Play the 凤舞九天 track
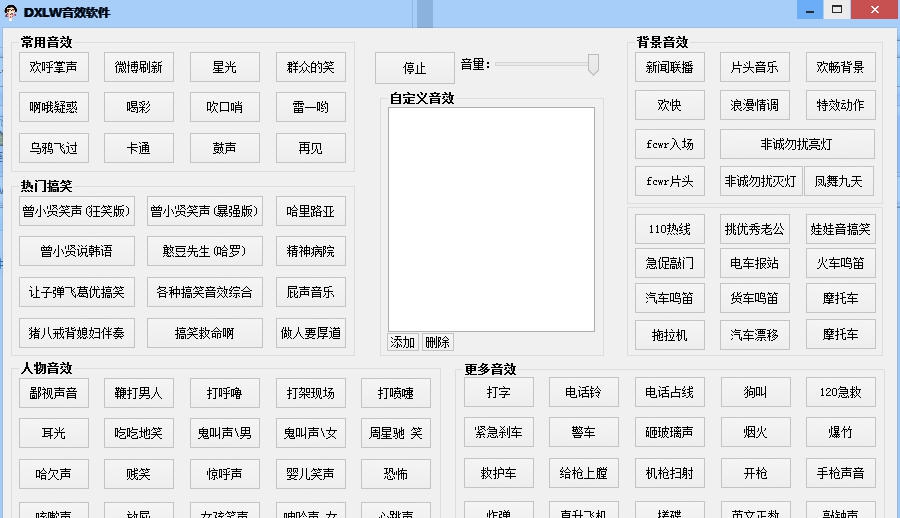The width and height of the screenshot is (900, 518). click(x=839, y=181)
